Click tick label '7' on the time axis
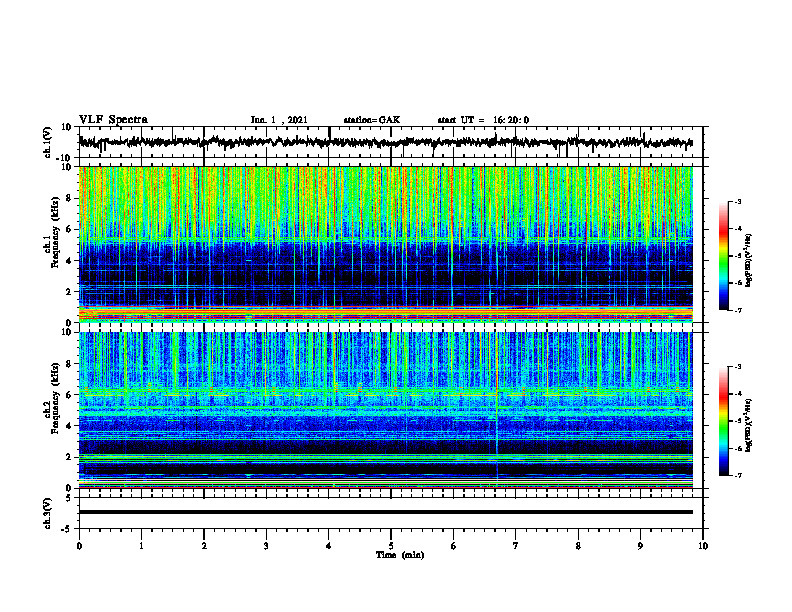 coord(516,546)
